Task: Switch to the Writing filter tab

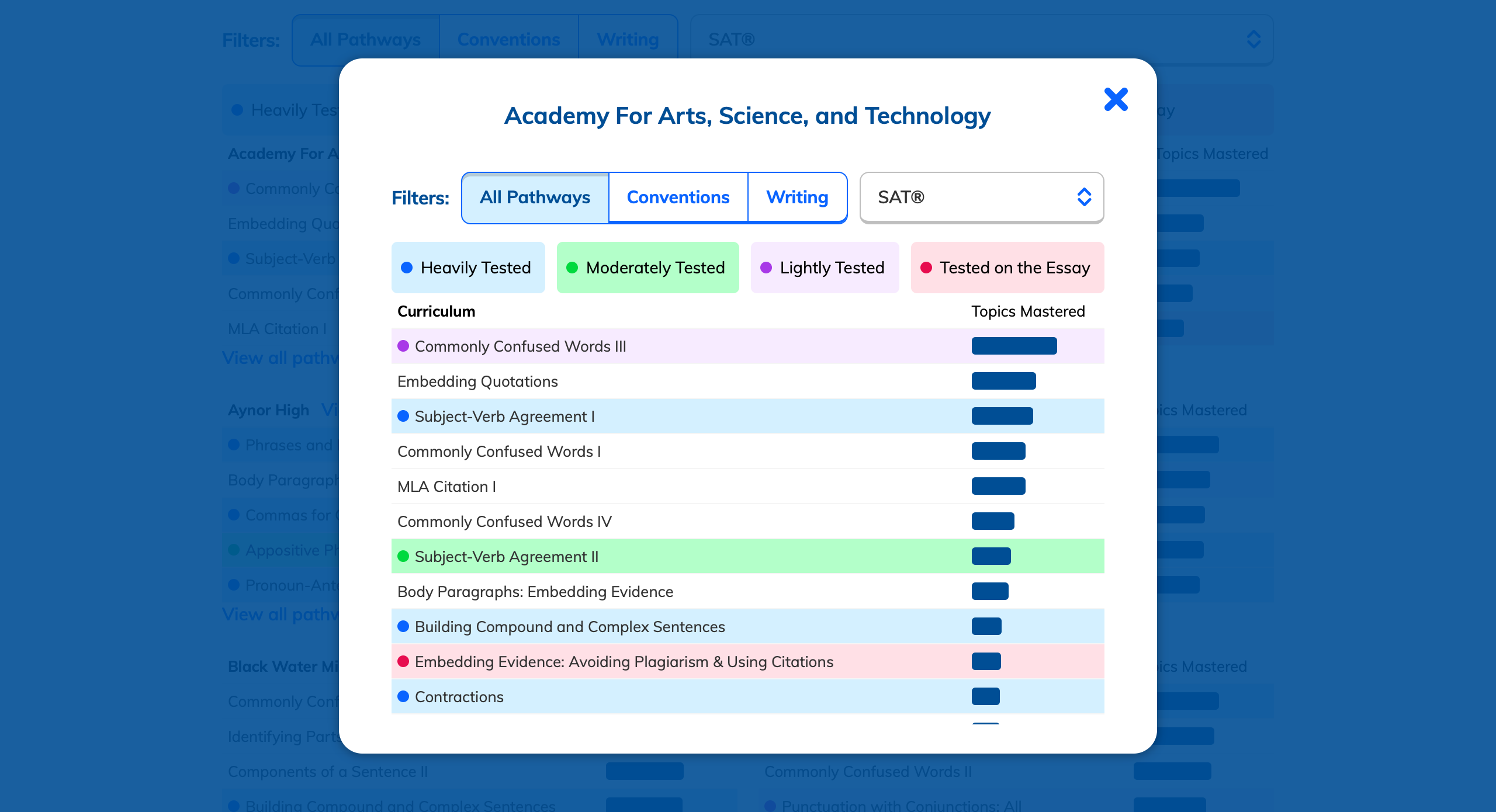Action: point(797,197)
